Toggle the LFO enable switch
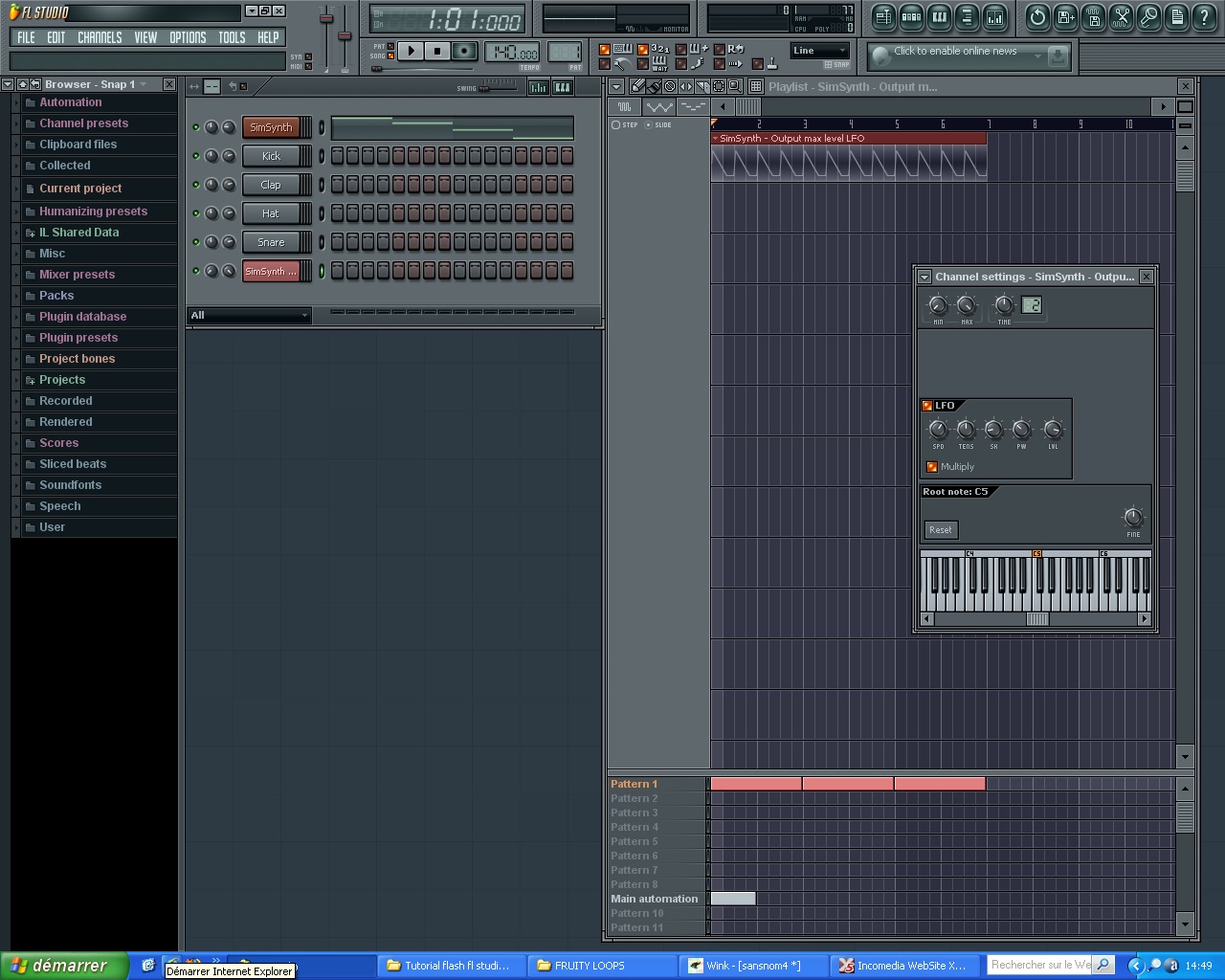Image resolution: width=1225 pixels, height=980 pixels. pyautogui.click(x=926, y=406)
